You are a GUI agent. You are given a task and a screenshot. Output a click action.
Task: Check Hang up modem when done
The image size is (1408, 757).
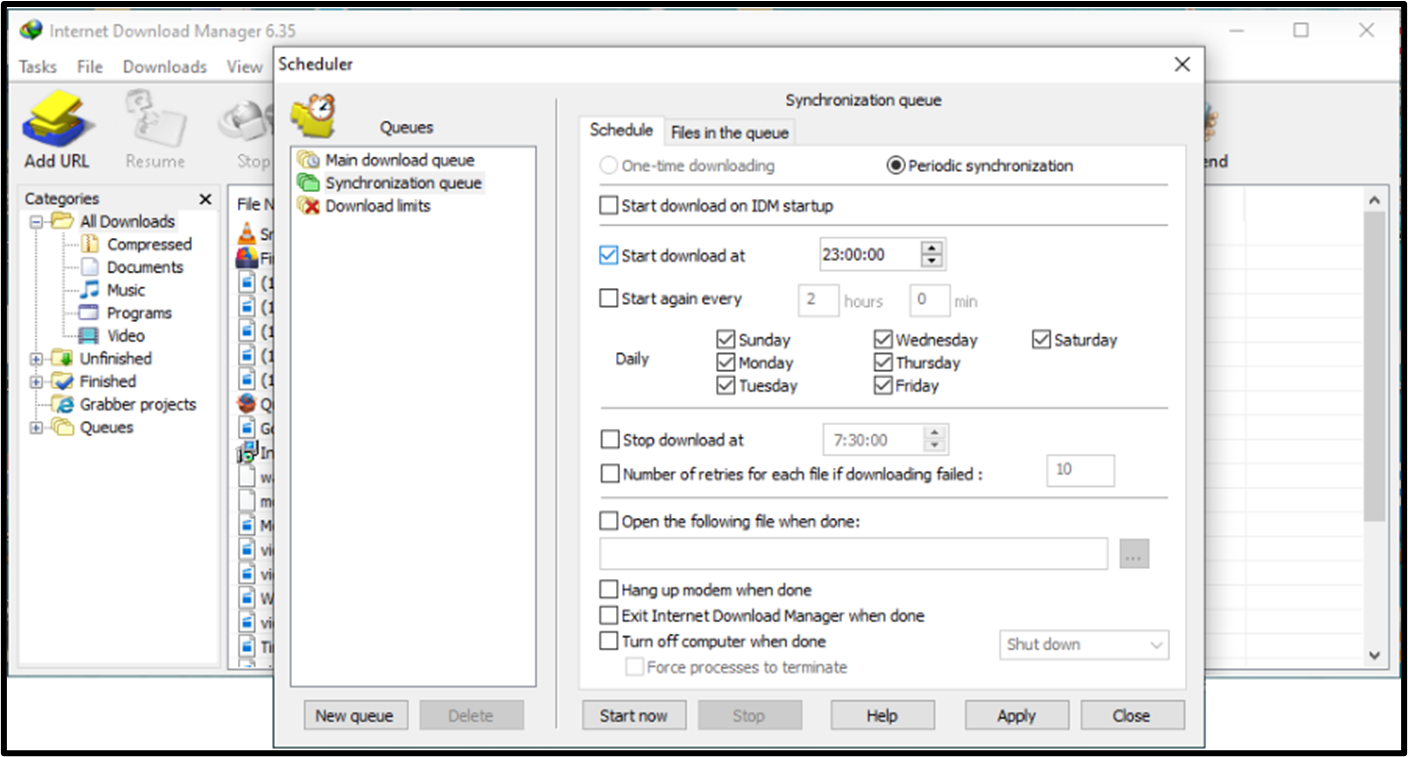(x=609, y=590)
